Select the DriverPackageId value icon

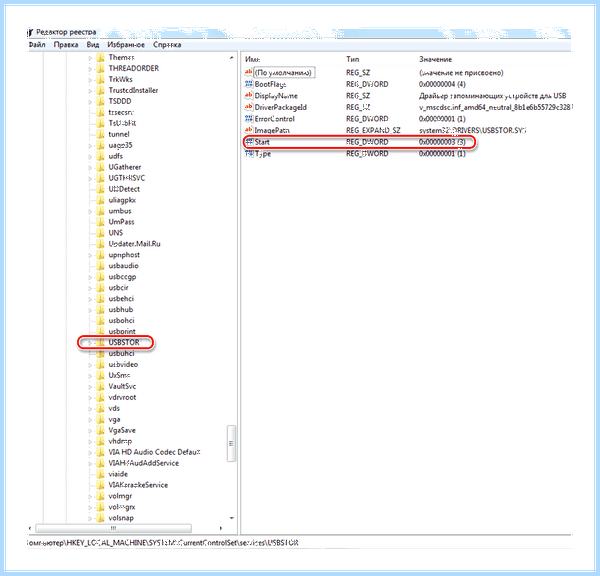tap(249, 107)
